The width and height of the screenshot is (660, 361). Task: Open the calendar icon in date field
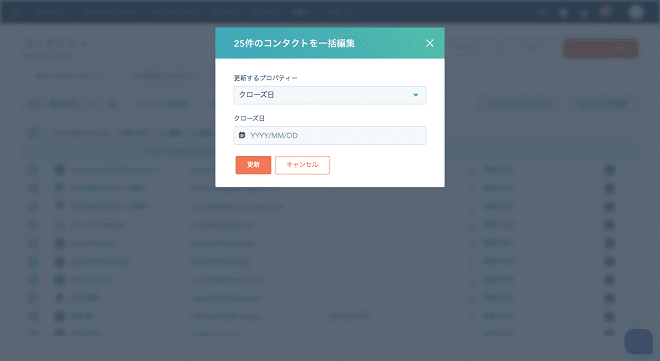[242, 135]
